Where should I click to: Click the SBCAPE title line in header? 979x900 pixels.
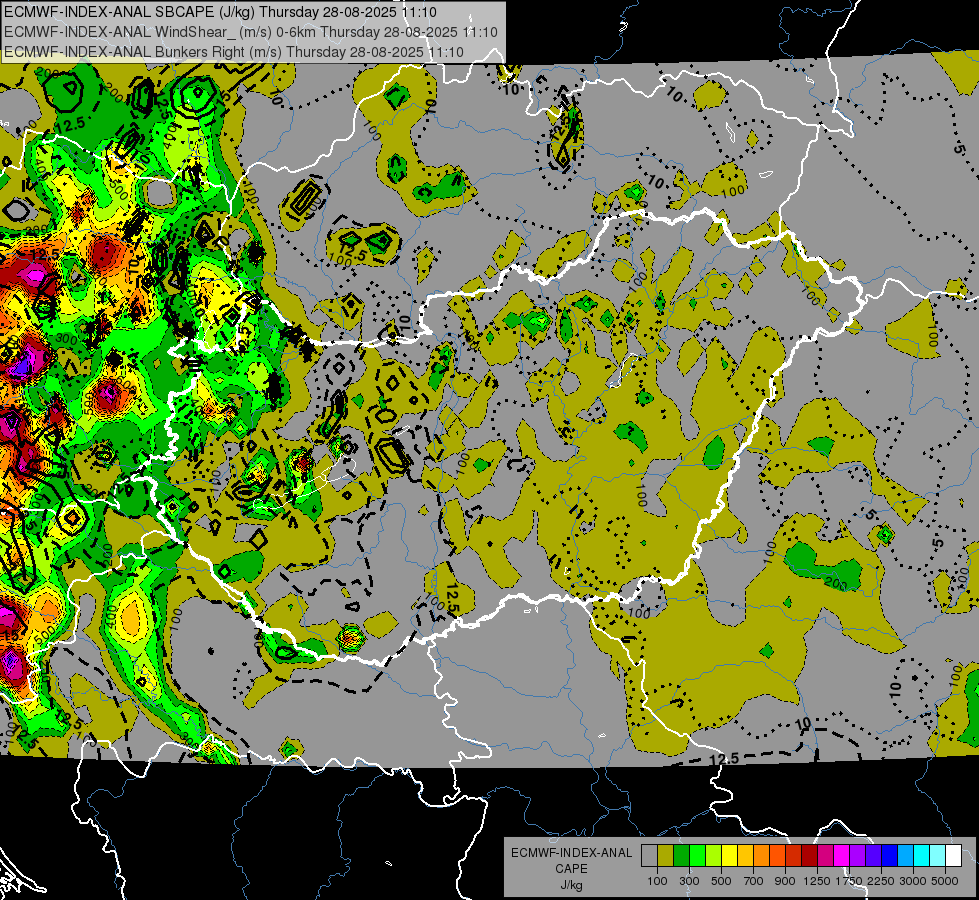coord(220,12)
